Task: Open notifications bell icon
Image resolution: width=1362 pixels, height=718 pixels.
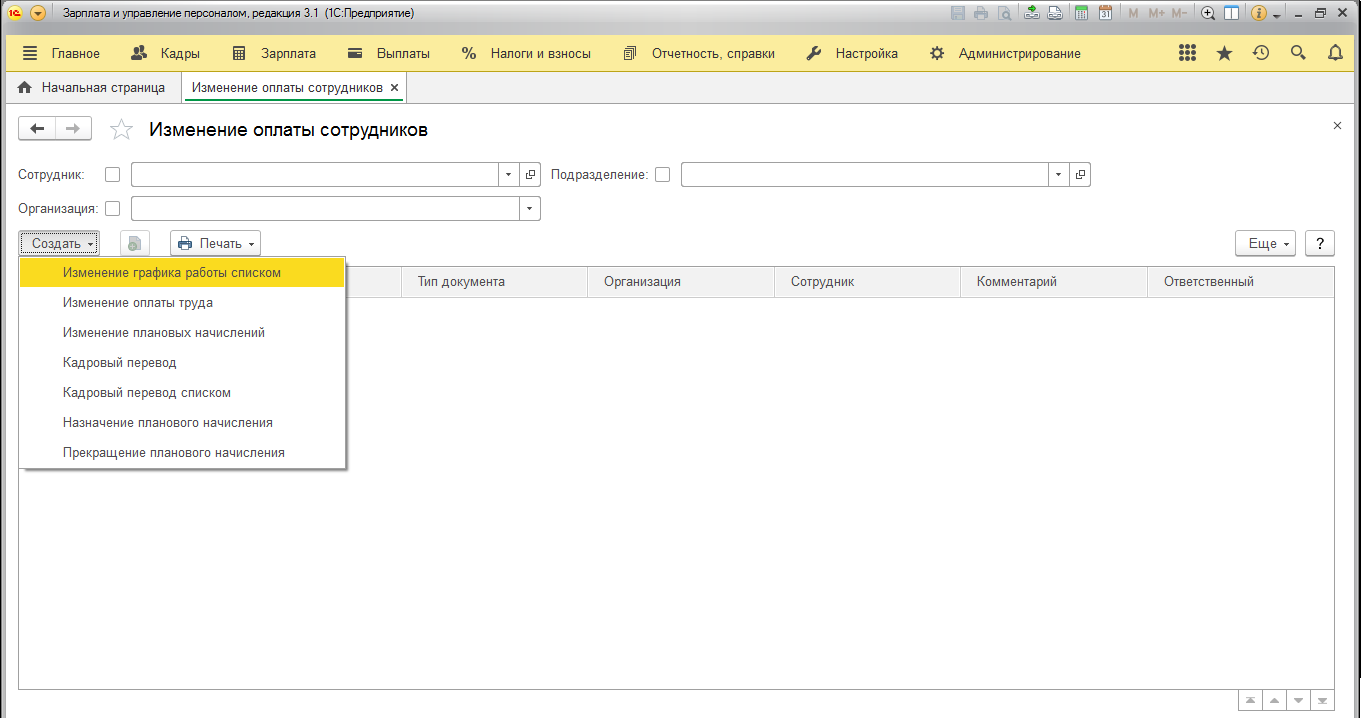Action: tap(1335, 54)
